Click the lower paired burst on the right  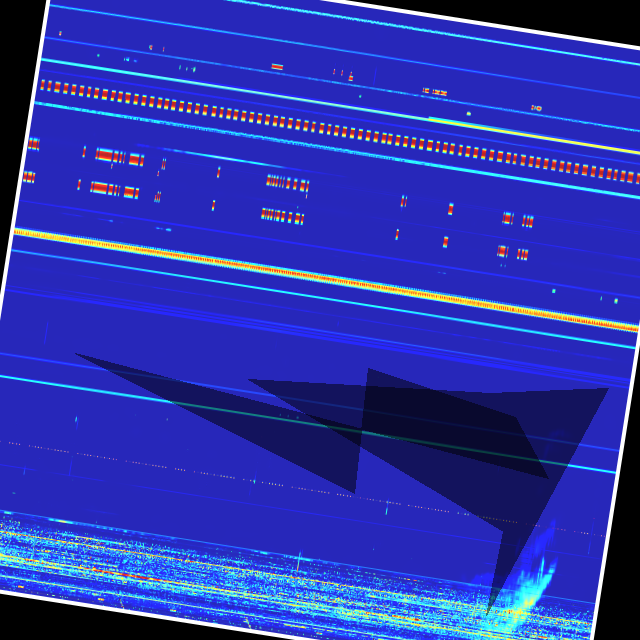click(512, 252)
